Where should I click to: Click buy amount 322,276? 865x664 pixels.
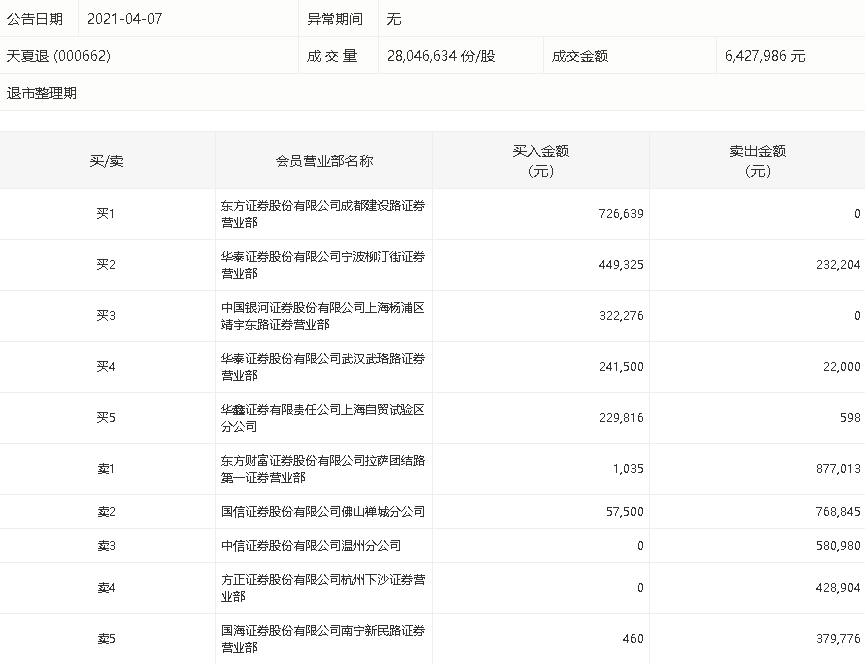point(621,315)
